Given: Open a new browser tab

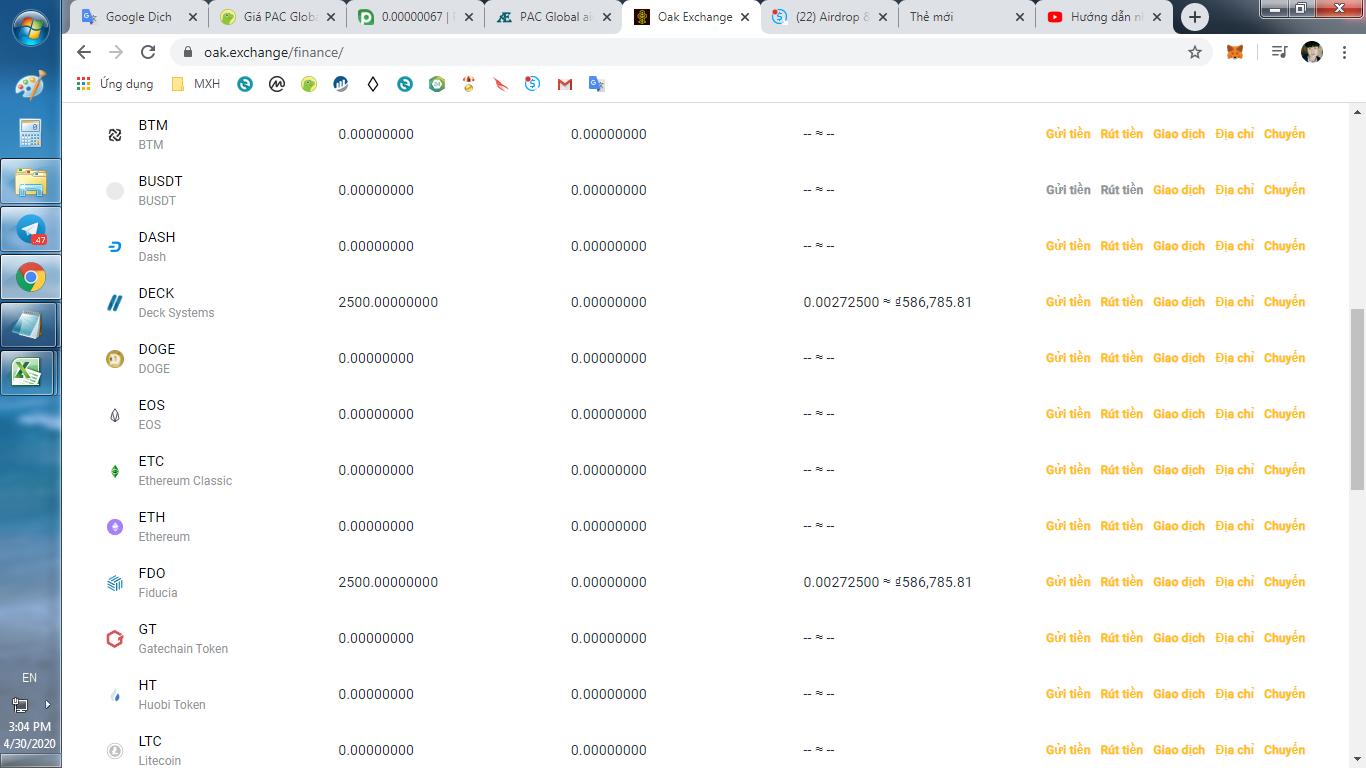Looking at the screenshot, I should [1195, 17].
